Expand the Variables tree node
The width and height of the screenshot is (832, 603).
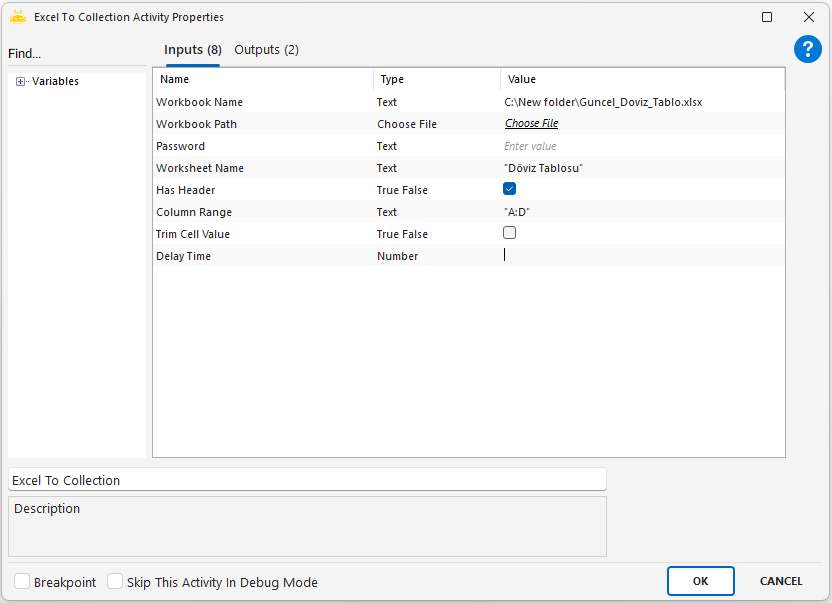tap(20, 82)
